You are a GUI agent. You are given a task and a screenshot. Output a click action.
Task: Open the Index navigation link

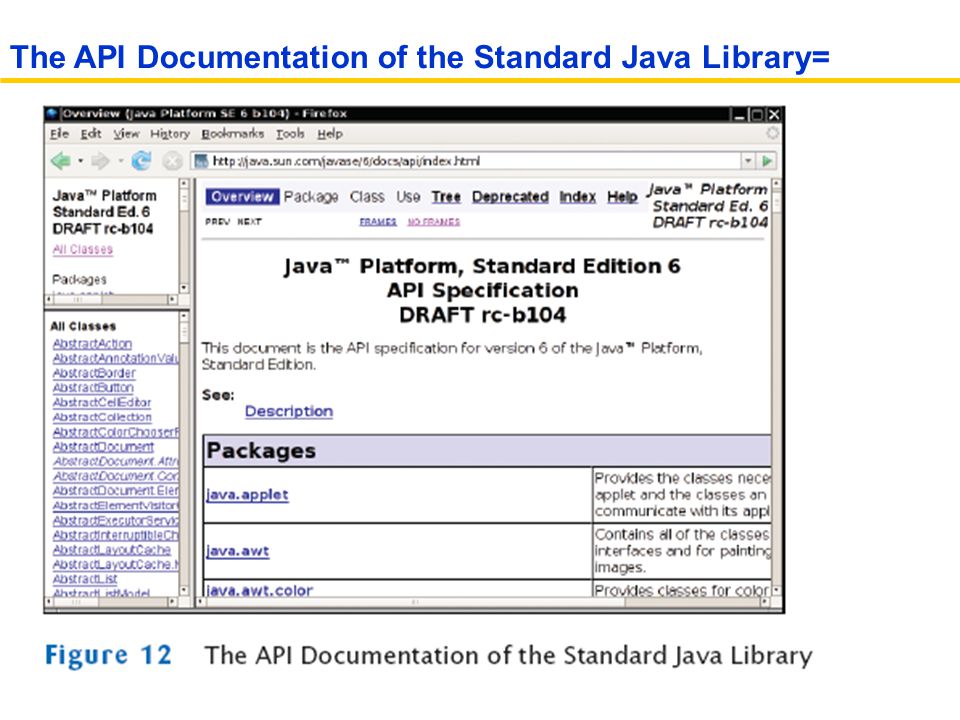click(577, 197)
